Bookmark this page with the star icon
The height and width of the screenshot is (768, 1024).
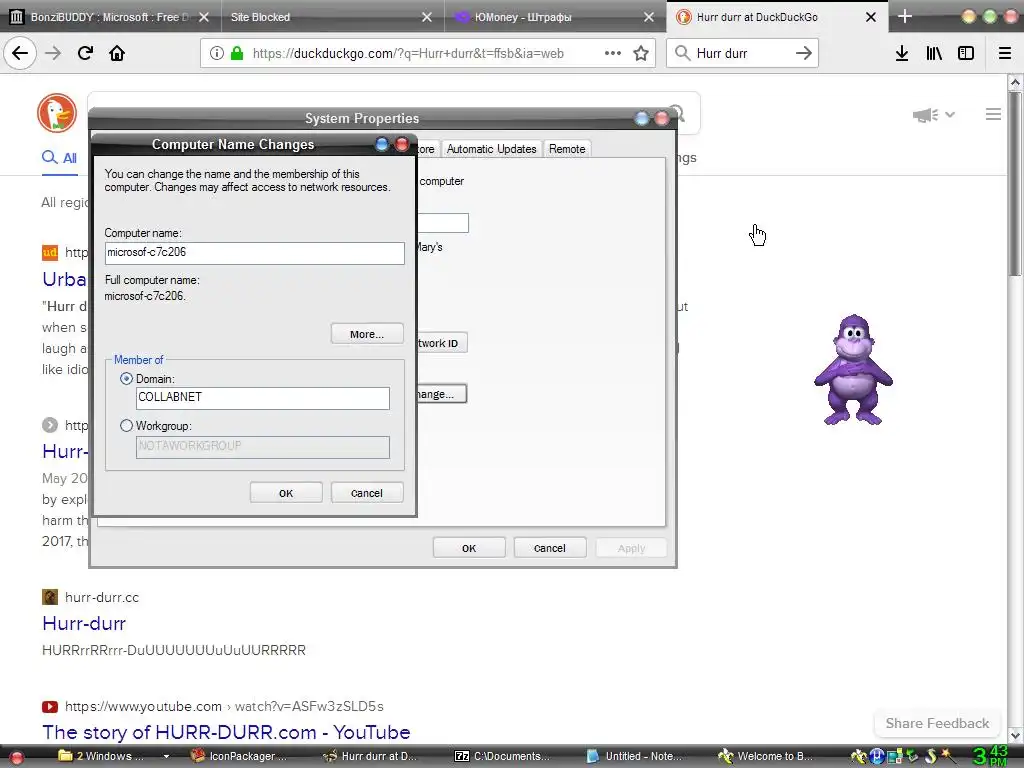click(641, 53)
